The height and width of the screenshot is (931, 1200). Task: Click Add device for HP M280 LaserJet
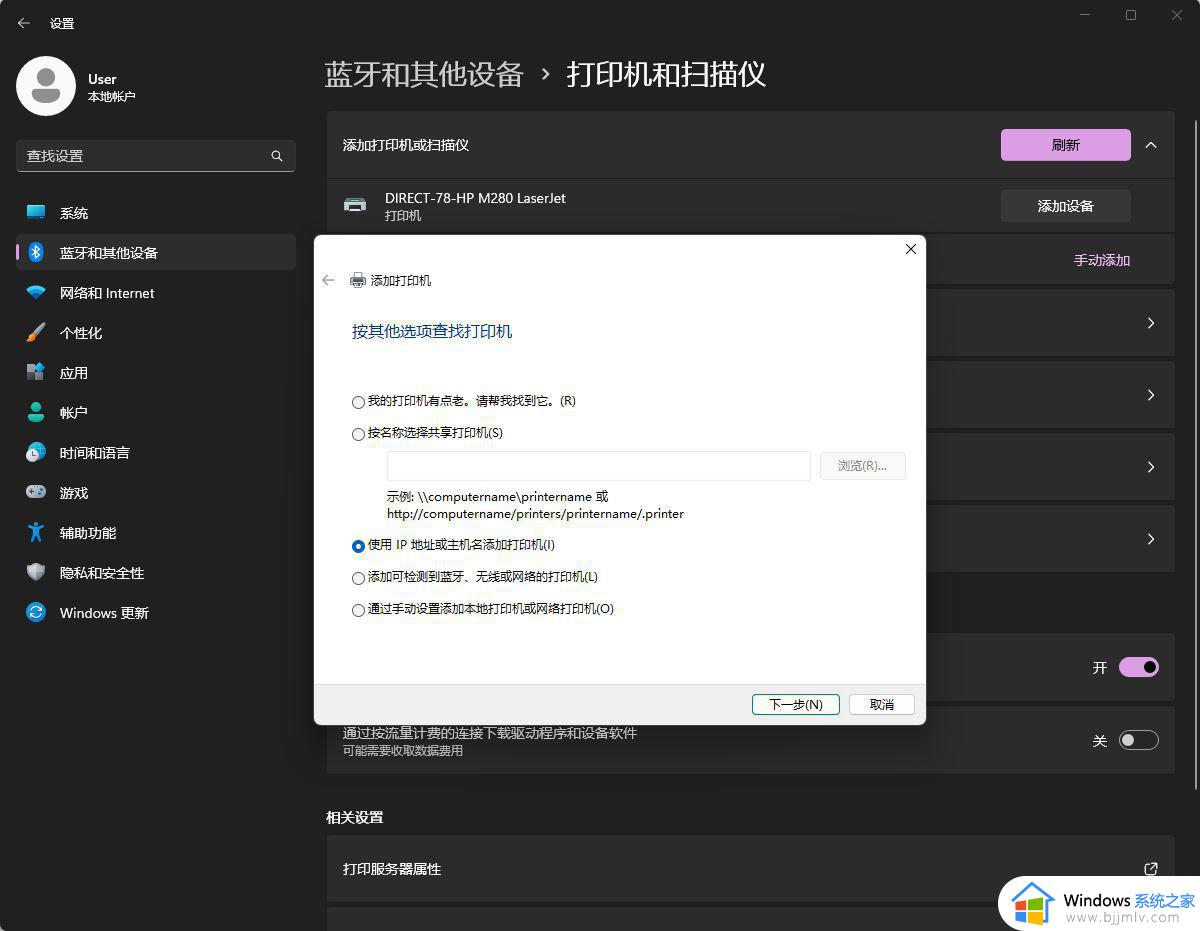pos(1066,206)
